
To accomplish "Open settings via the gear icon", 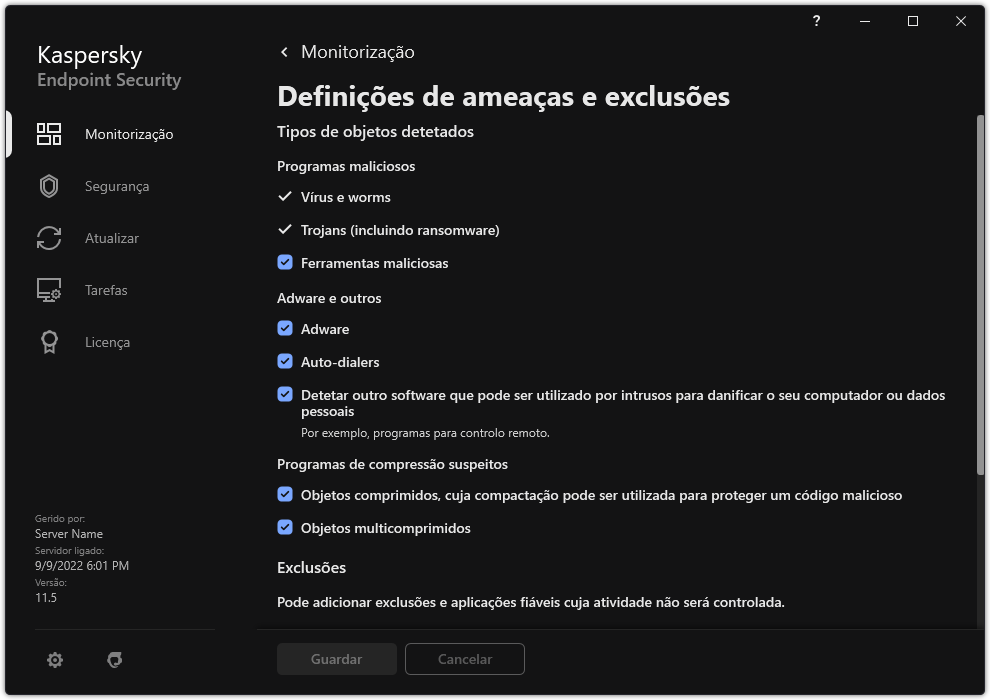I will (55, 659).
